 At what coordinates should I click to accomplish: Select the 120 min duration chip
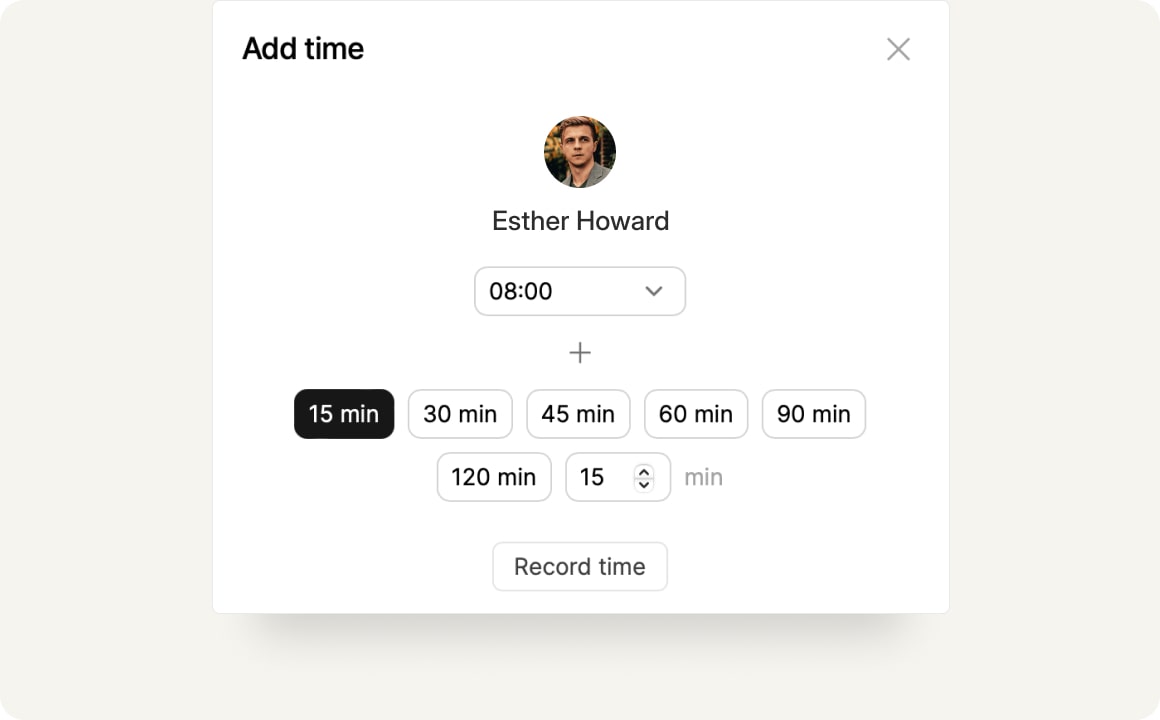(494, 477)
